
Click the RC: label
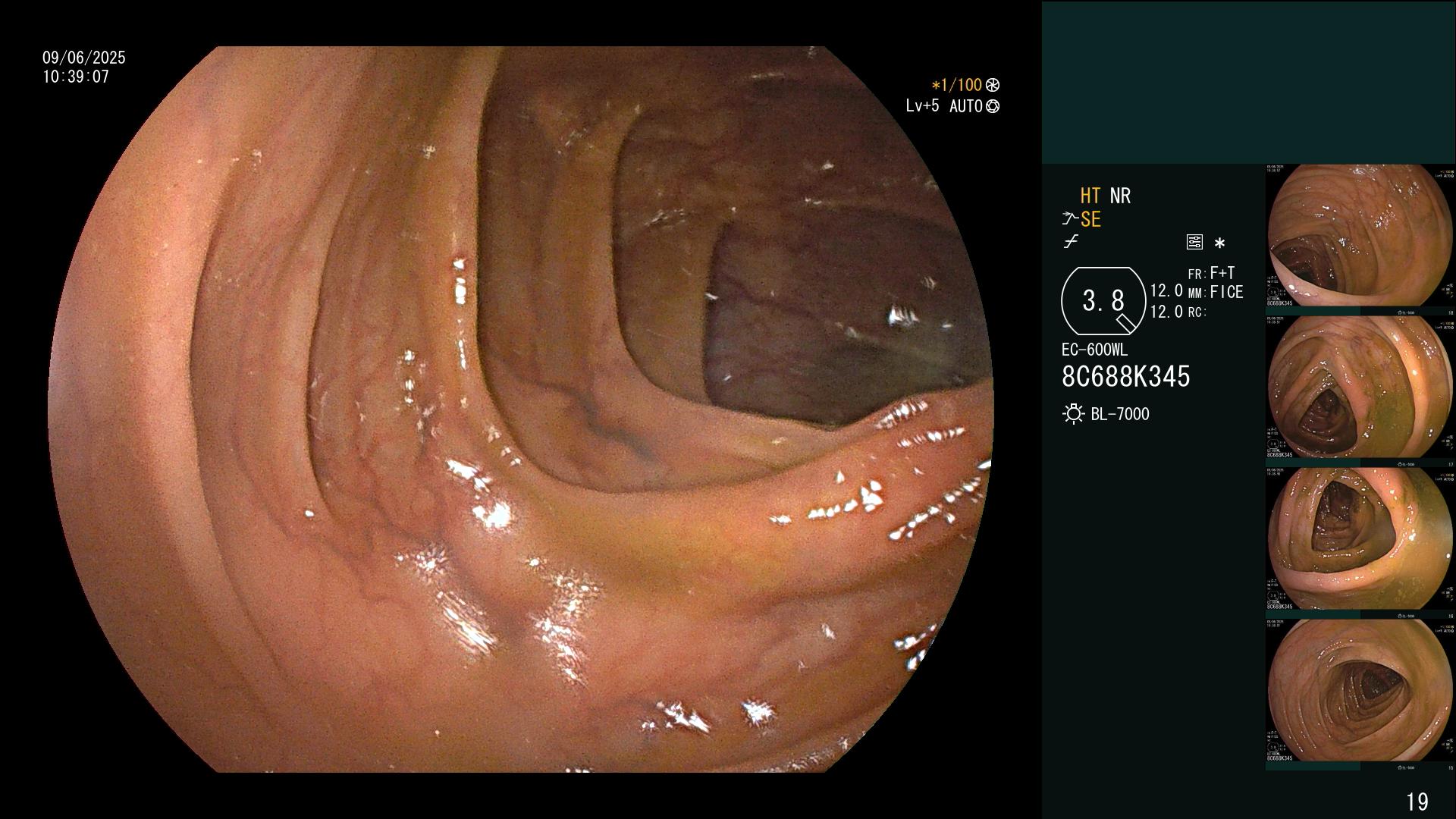(x=1197, y=312)
